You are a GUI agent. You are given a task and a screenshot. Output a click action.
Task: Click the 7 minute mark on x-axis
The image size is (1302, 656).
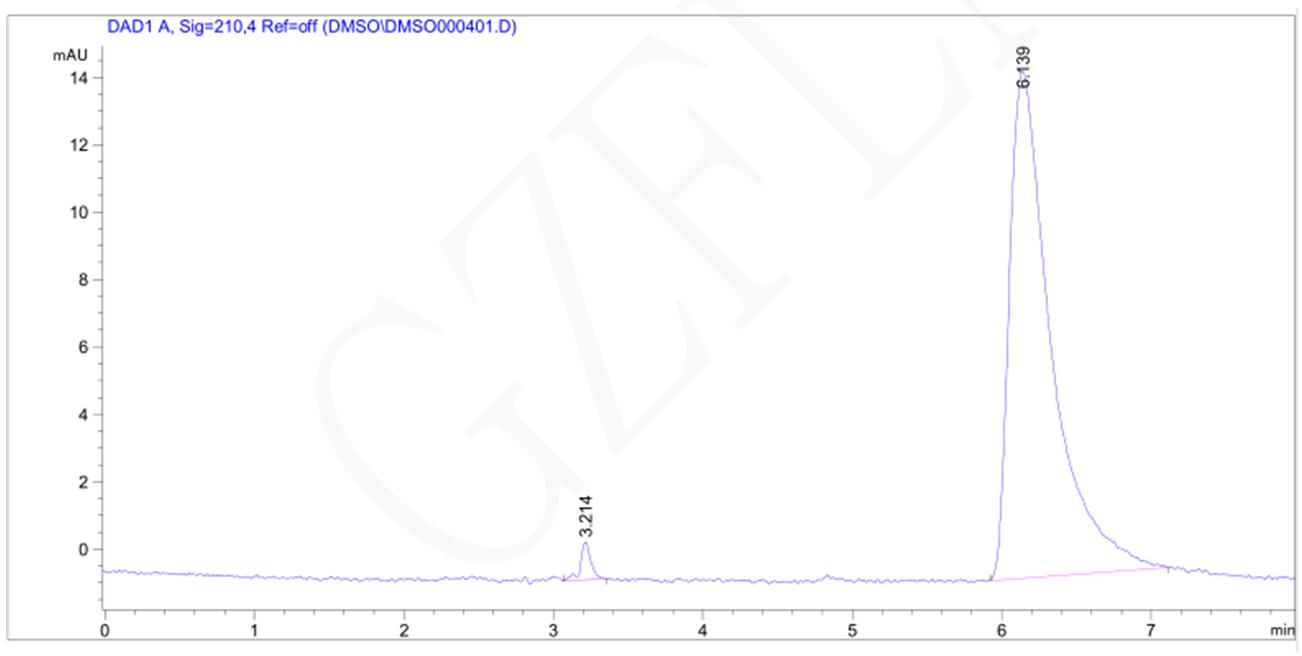[x=1151, y=630]
